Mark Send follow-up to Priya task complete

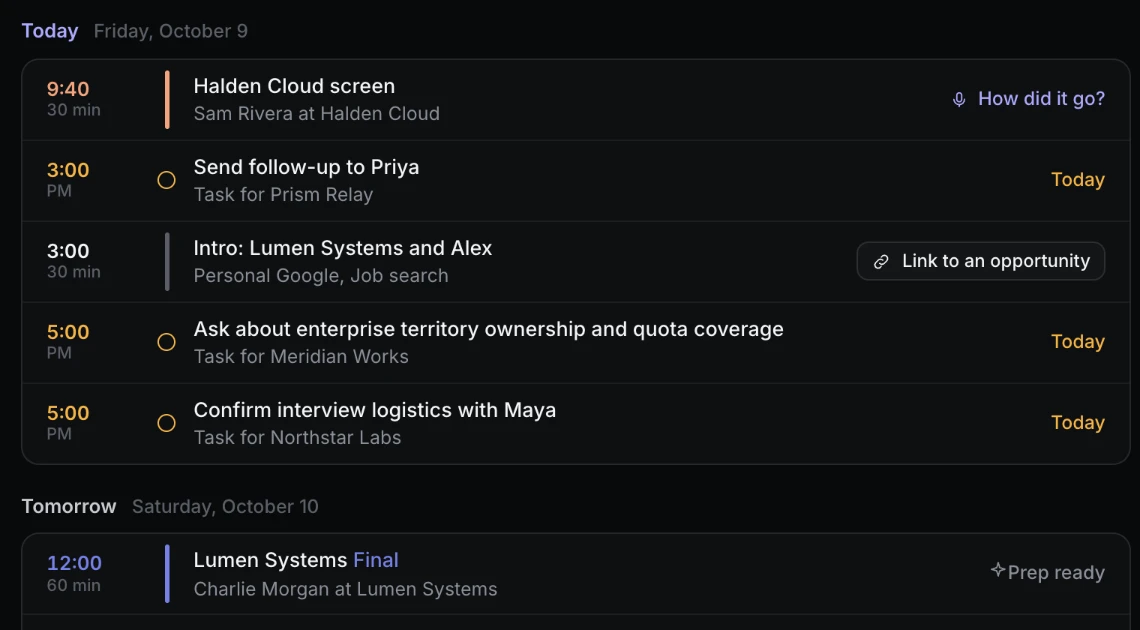166,180
